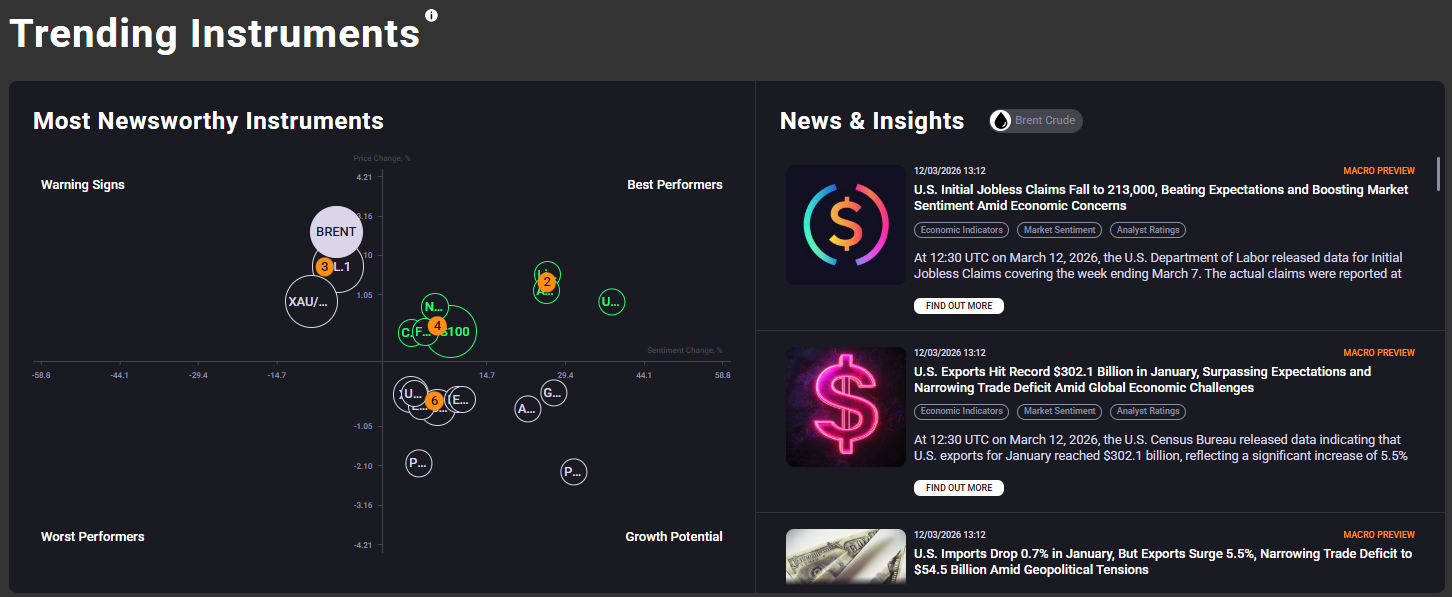1452x597 pixels.
Task: Click the info icon beside Trending Instruments
Action: (x=431, y=15)
